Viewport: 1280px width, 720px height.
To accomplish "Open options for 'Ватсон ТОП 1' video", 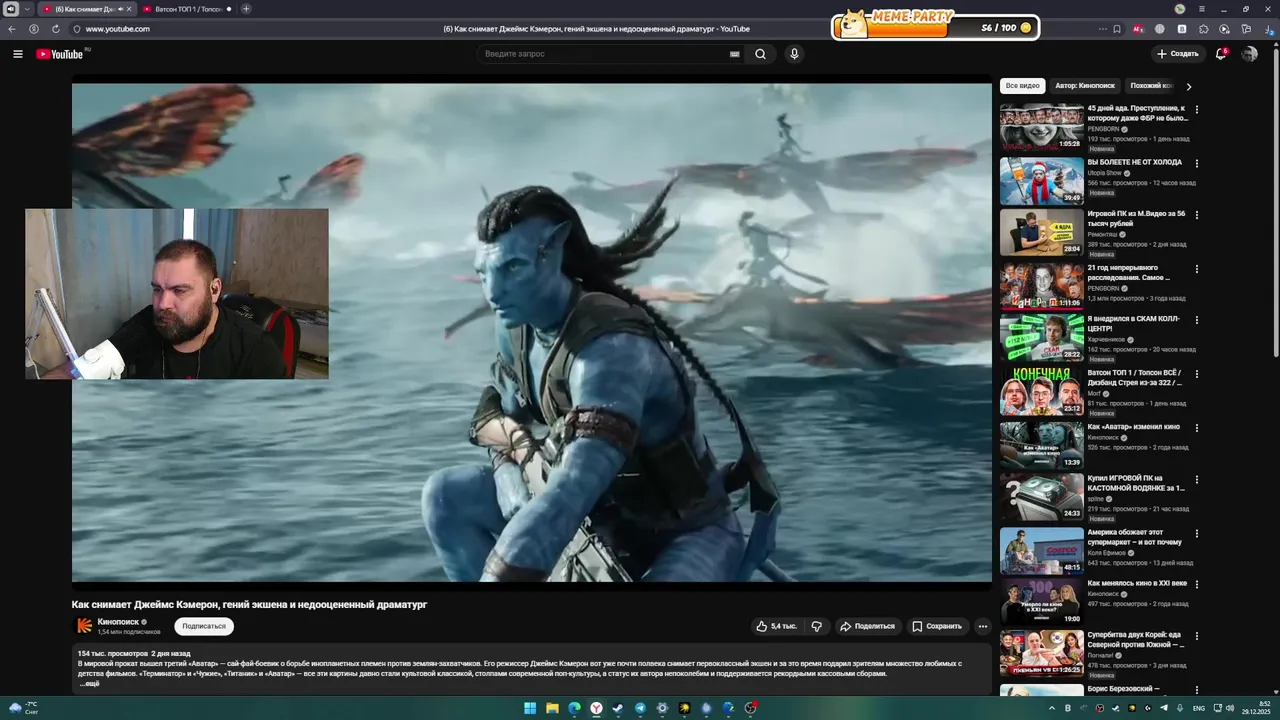I will (1197, 374).
